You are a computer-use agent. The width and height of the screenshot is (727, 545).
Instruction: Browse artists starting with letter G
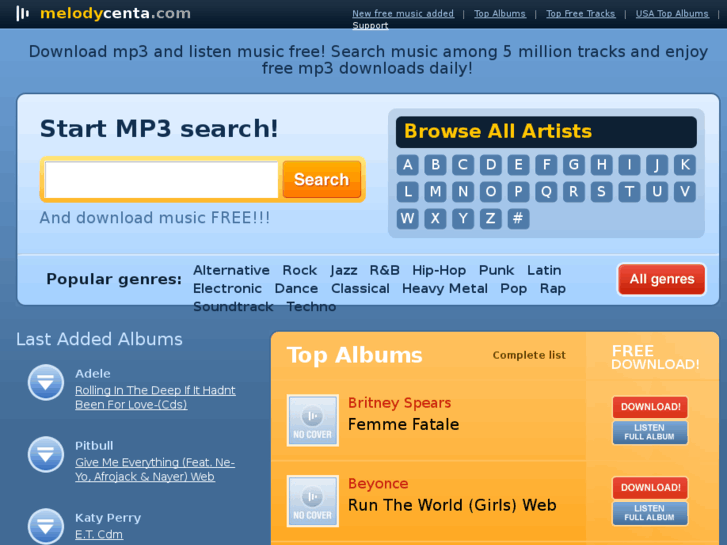pyautogui.click(x=574, y=165)
